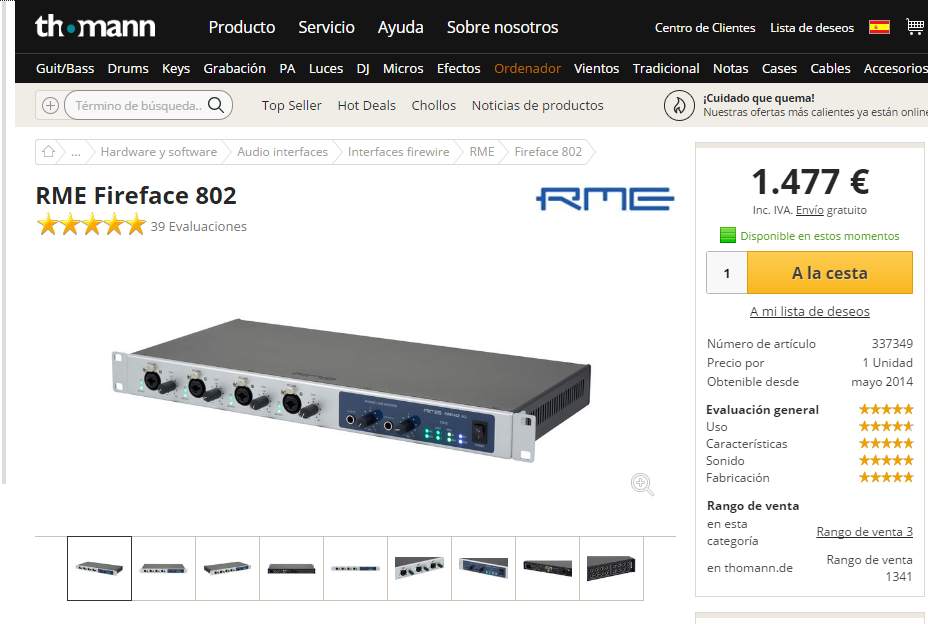
Task: Select the Keys category
Action: 176,69
